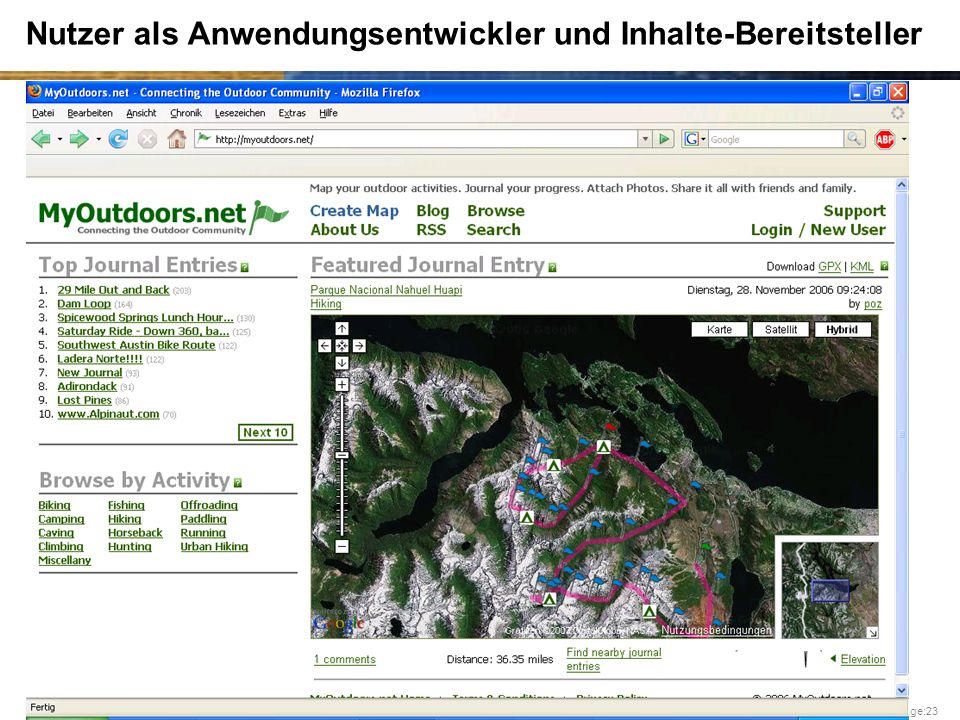Open author poz profile link
960x720 pixels.
[x=873, y=304]
